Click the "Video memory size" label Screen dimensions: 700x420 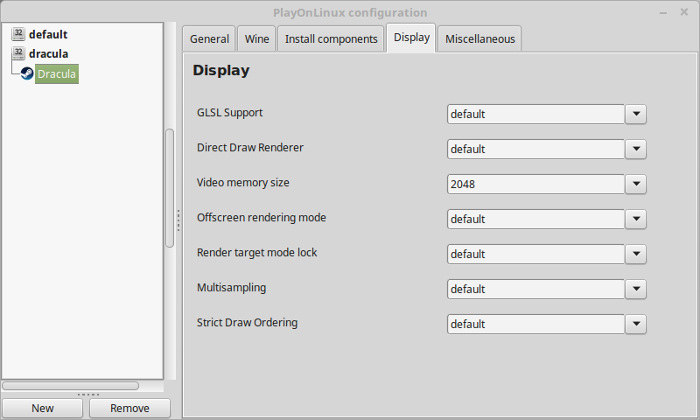[243, 182]
